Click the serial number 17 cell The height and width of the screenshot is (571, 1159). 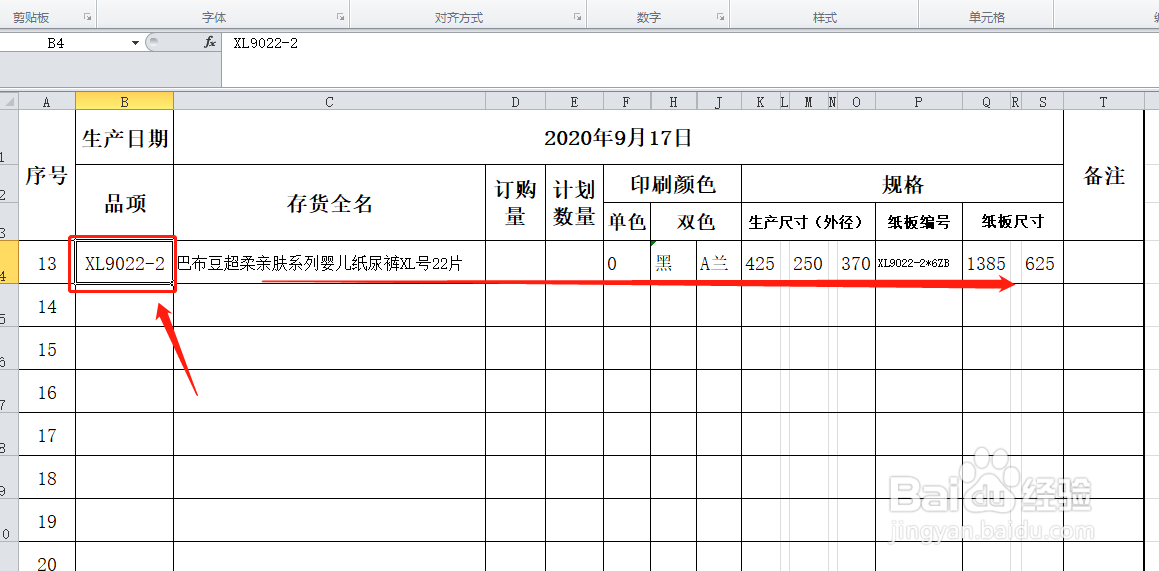click(x=47, y=434)
